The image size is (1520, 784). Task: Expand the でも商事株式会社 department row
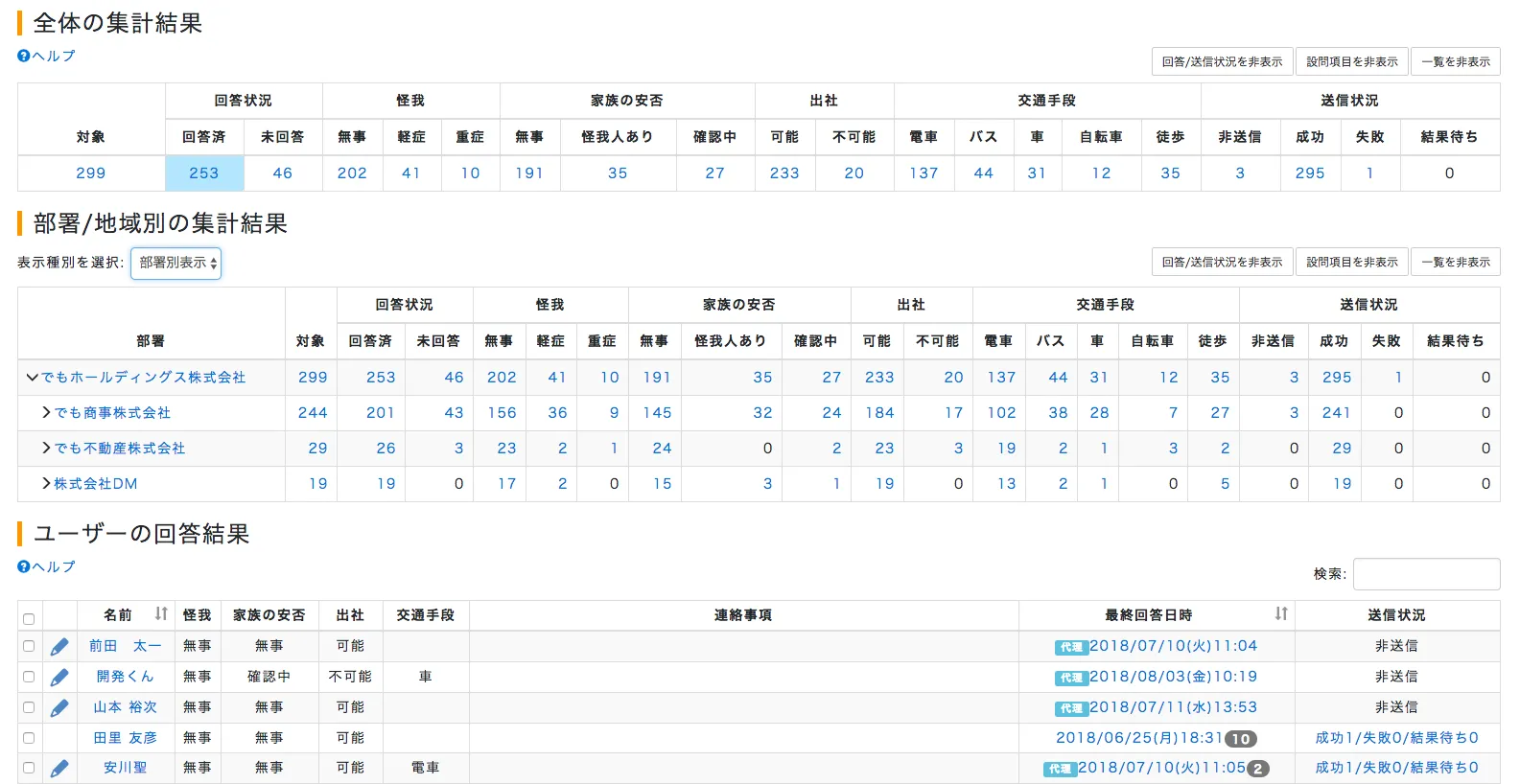point(46,413)
